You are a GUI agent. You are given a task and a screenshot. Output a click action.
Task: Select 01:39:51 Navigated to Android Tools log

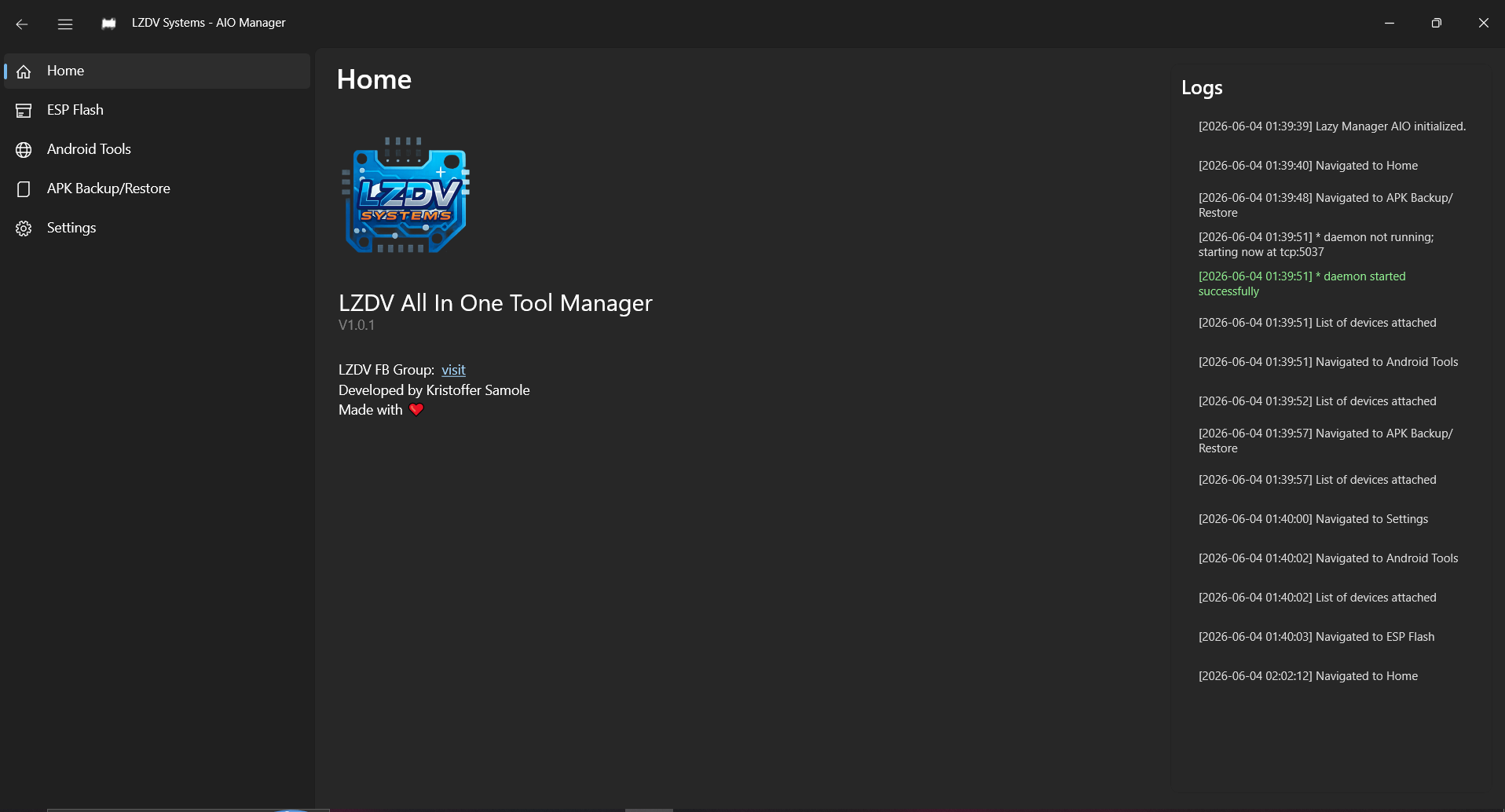click(x=1328, y=362)
